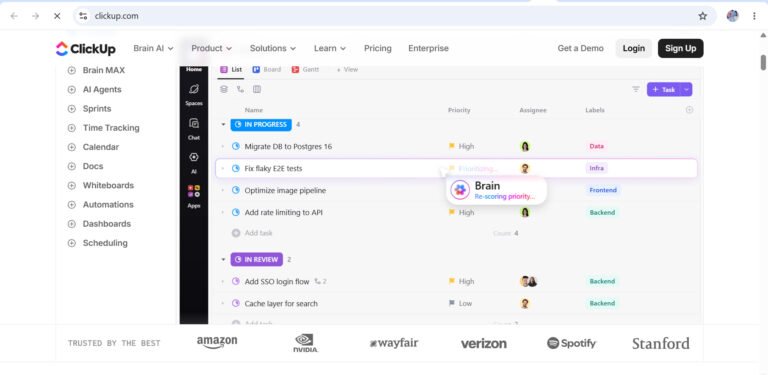Viewport: 768px width, 375px height.
Task: Click the Login button
Action: click(634, 48)
